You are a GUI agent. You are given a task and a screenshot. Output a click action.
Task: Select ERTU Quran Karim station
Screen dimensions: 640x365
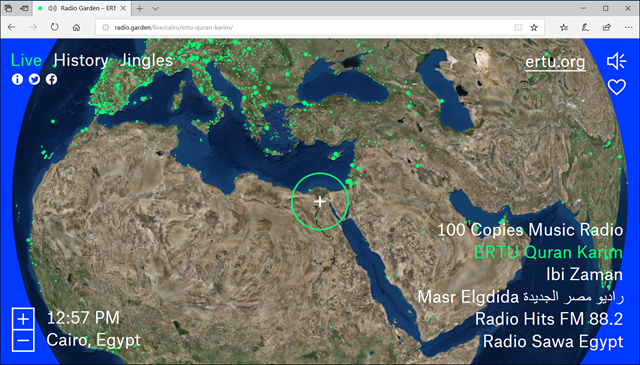tap(548, 252)
